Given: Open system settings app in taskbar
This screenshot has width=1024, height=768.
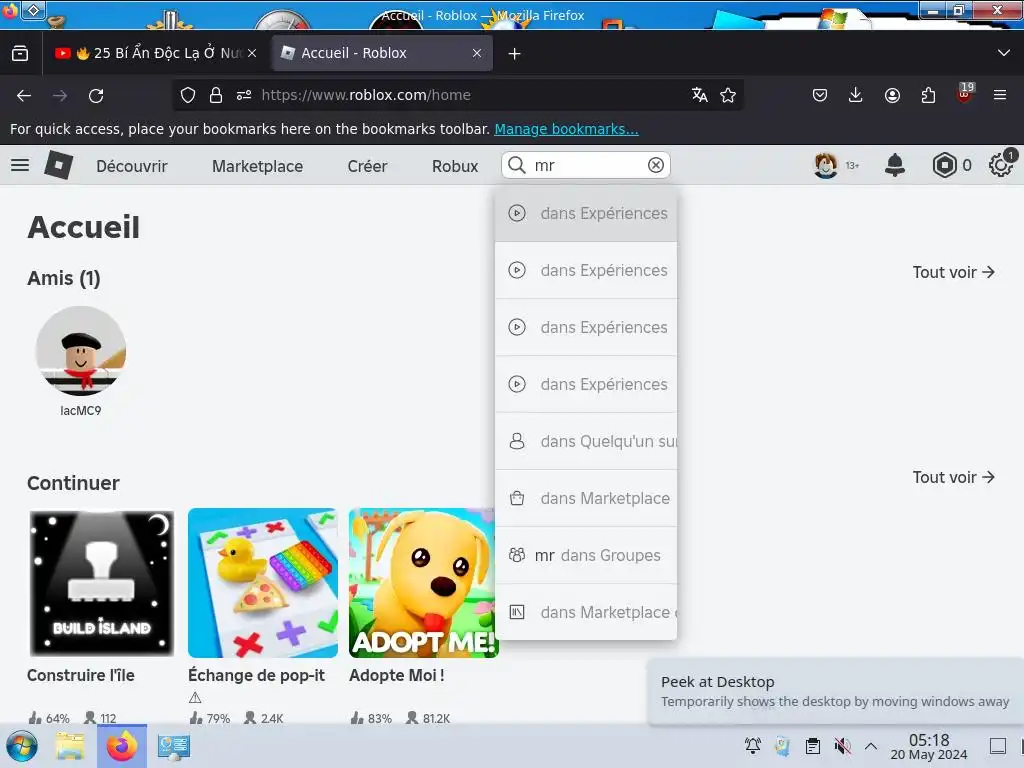Looking at the screenshot, I should click(174, 746).
